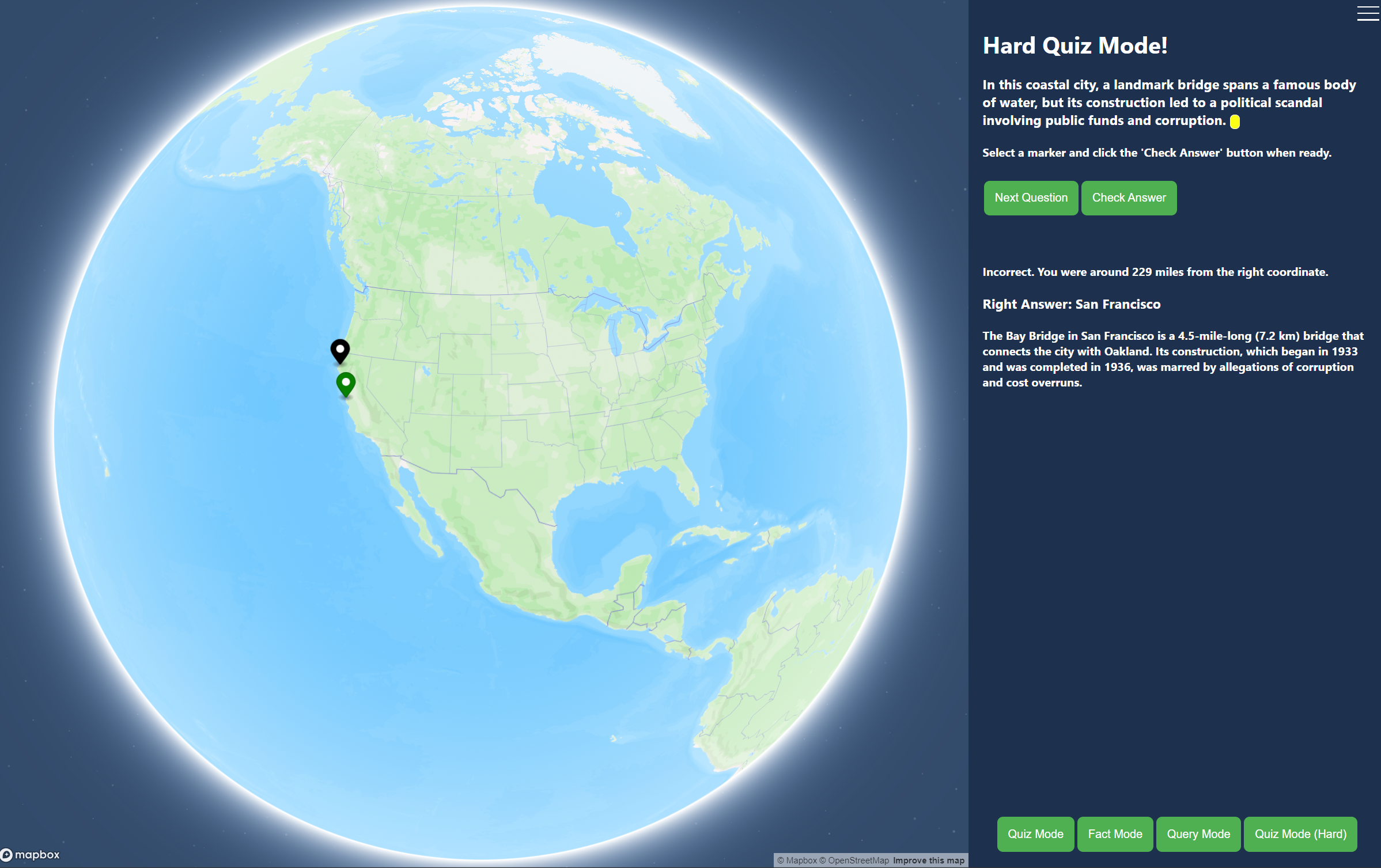Click the mapbox logo
1381x868 pixels.
click(31, 855)
